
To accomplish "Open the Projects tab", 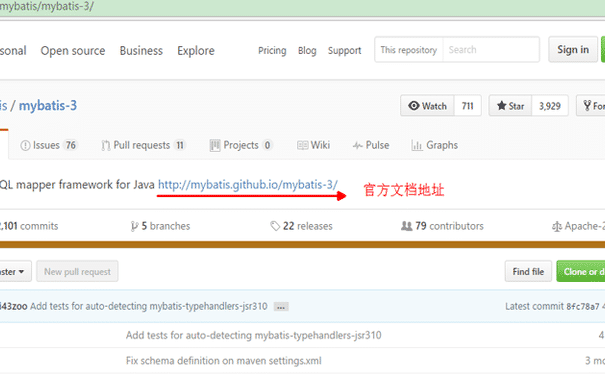I will tap(241, 145).
